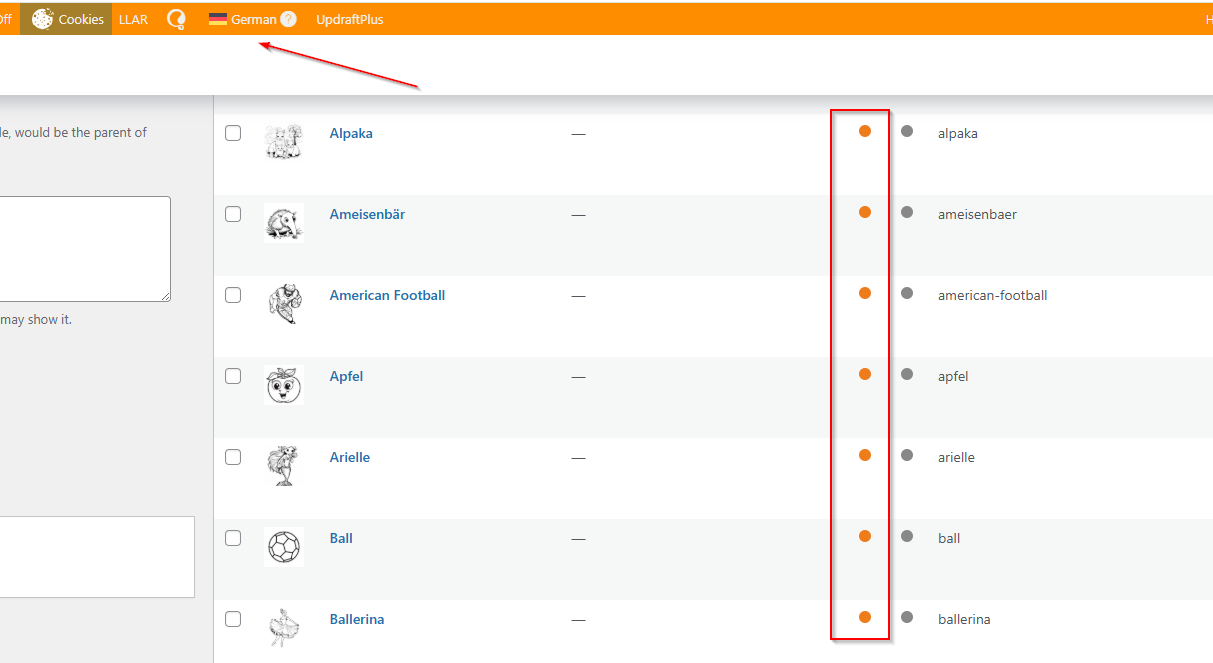
Task: Click into the large text area on left
Action: click(85, 249)
